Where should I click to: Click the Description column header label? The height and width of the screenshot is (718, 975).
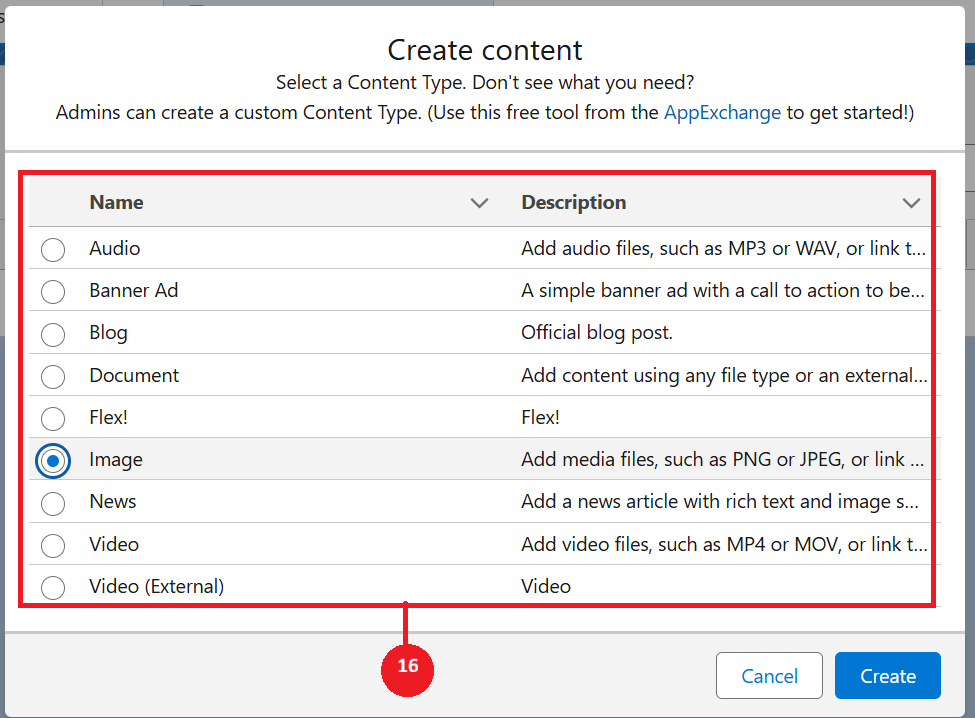(573, 202)
